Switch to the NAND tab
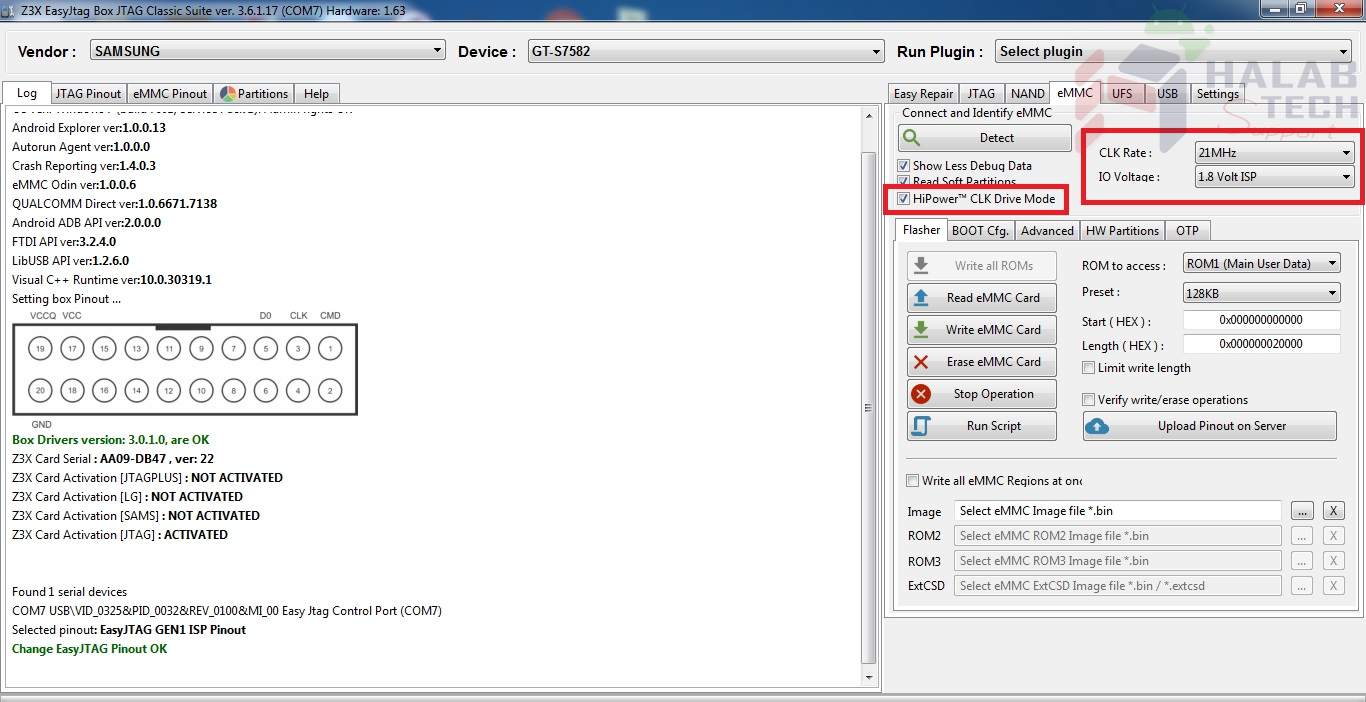Viewport: 1366px width, 702px height. (x=1027, y=94)
